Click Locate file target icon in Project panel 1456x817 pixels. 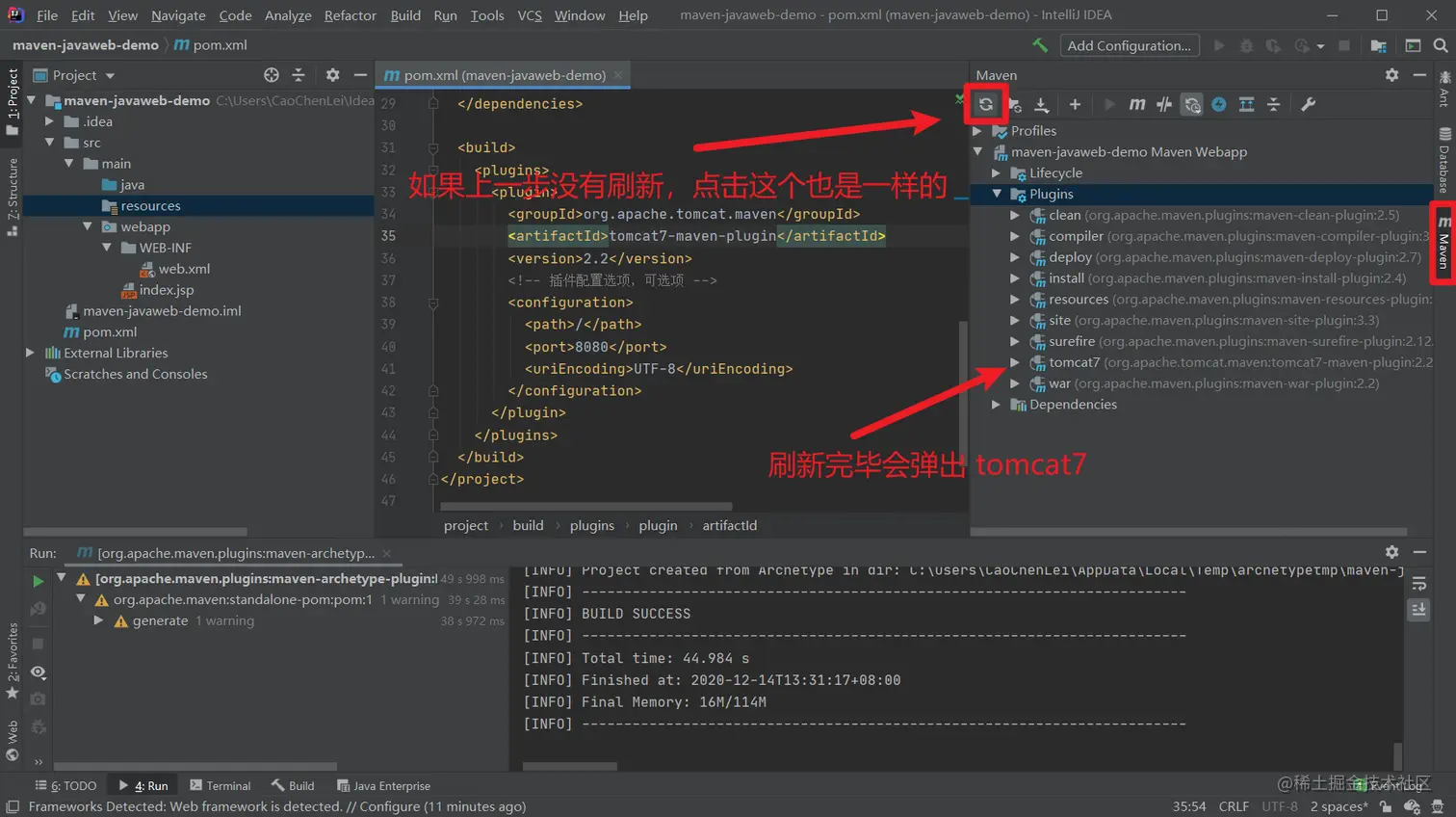[272, 74]
